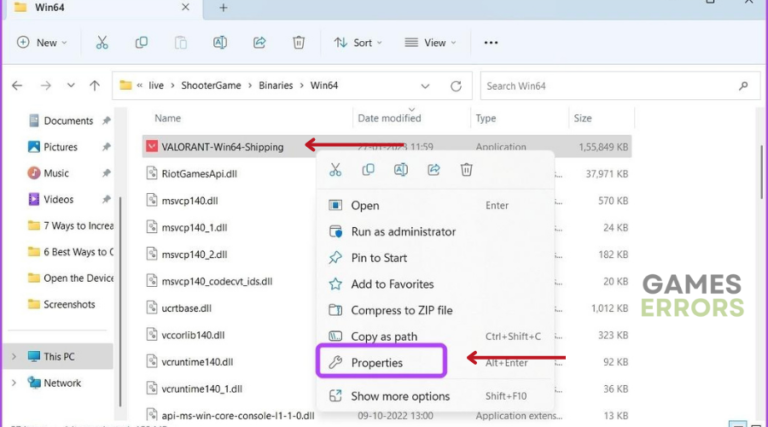Open the Documents quick access folder
The image size is (768, 427).
click(68, 121)
